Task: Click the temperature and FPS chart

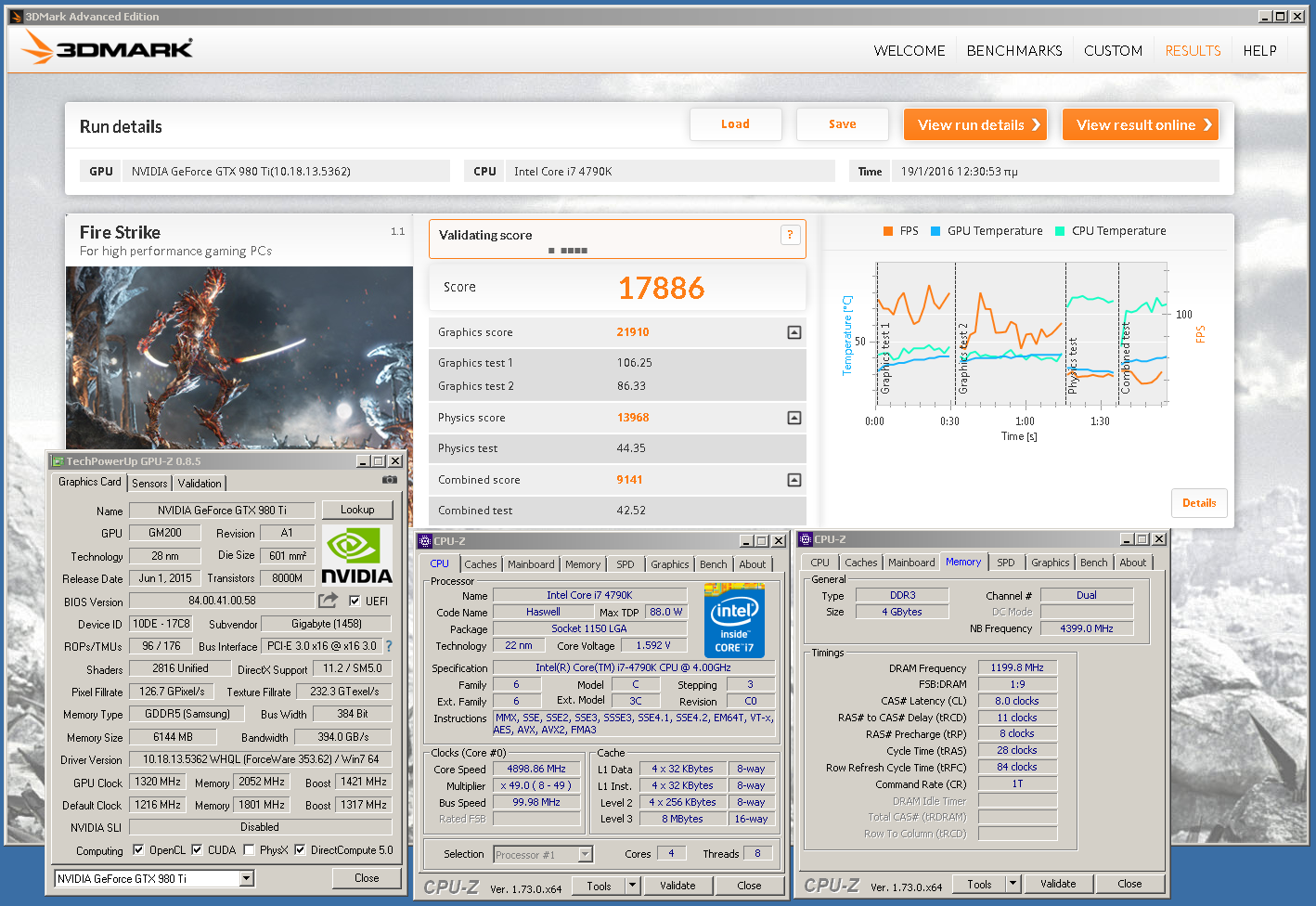Action: pos(1021,336)
